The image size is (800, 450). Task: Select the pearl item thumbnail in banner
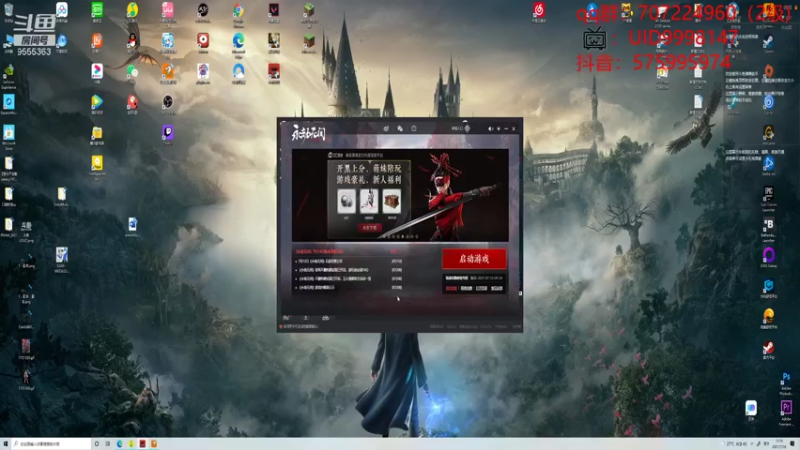coord(346,201)
